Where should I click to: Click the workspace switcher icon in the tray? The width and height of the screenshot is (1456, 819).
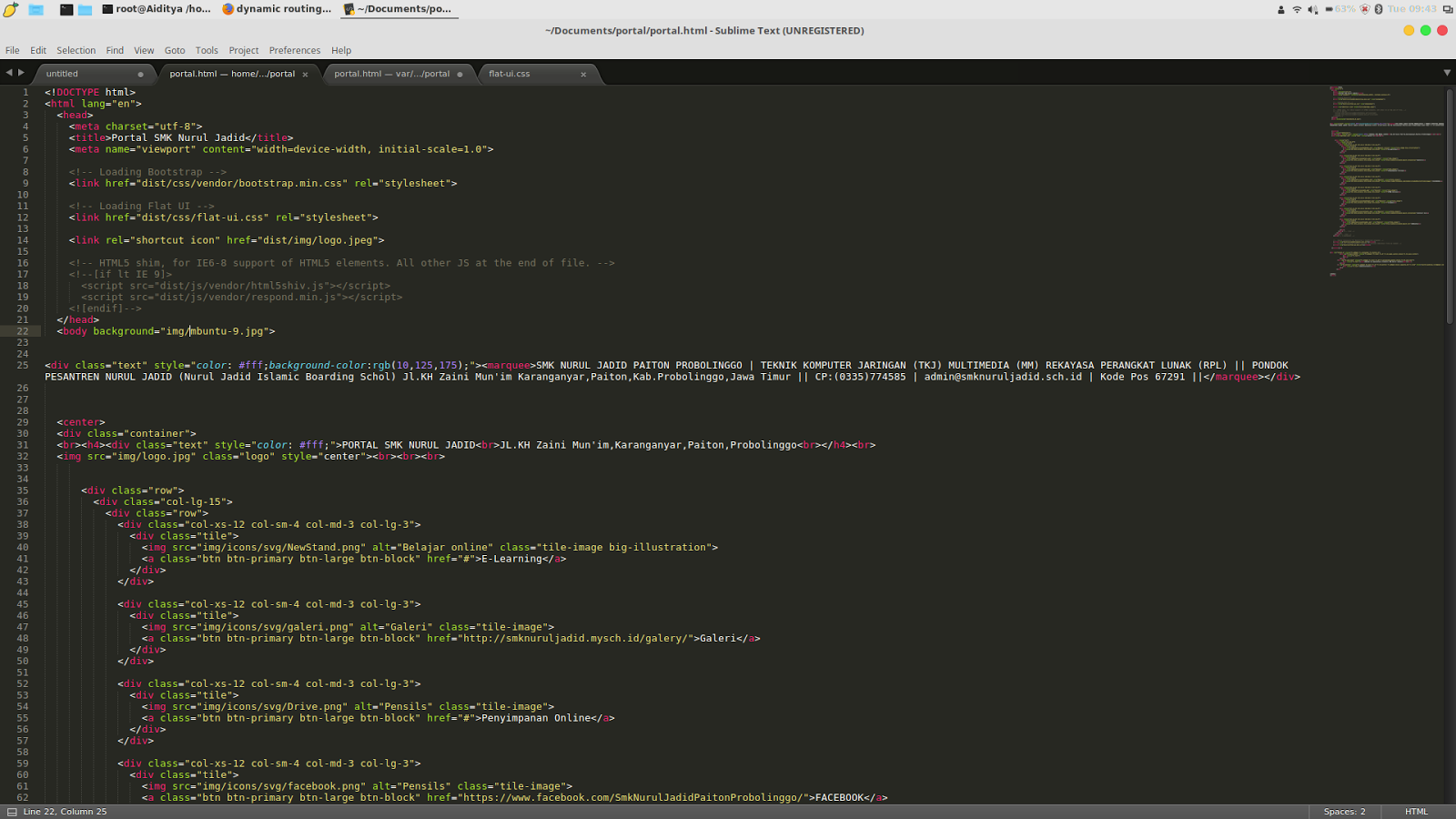pyautogui.click(x=1446, y=10)
